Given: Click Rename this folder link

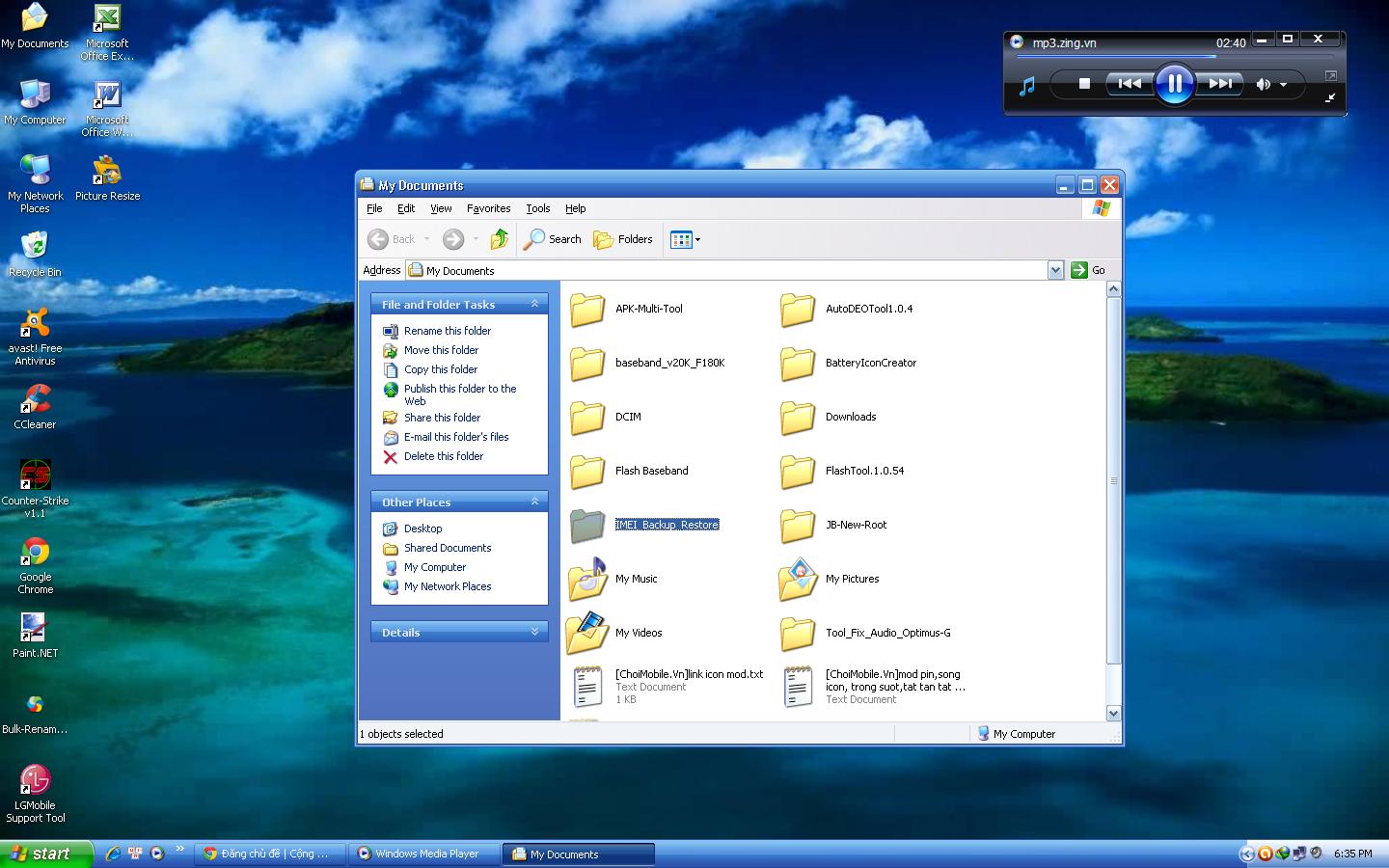Looking at the screenshot, I should 448,331.
